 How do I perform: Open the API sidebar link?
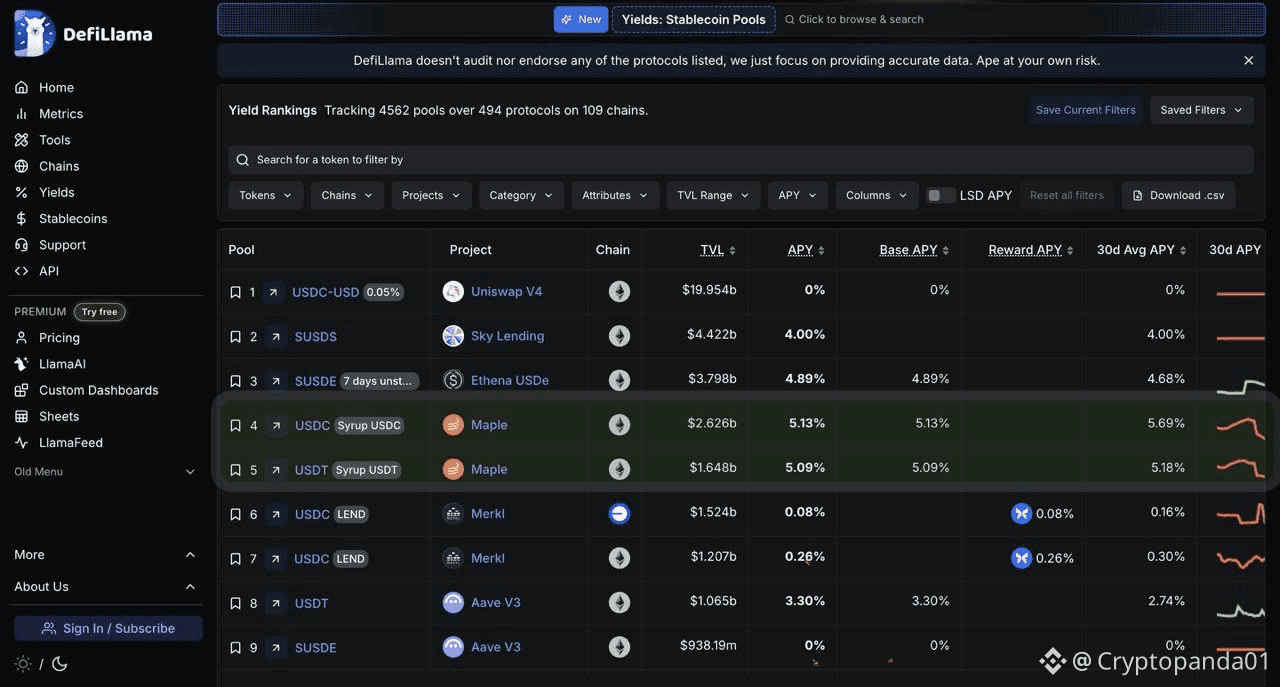coord(49,271)
